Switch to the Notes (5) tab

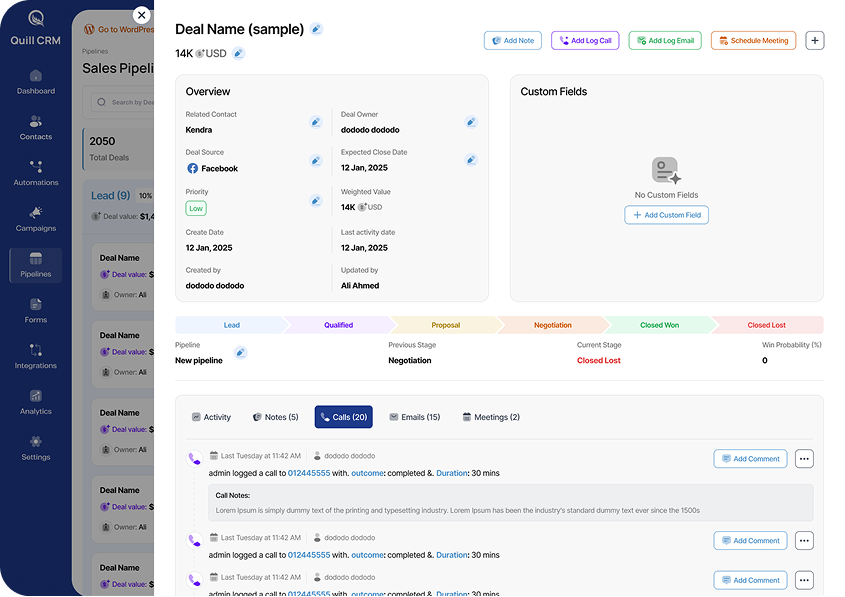click(275, 417)
